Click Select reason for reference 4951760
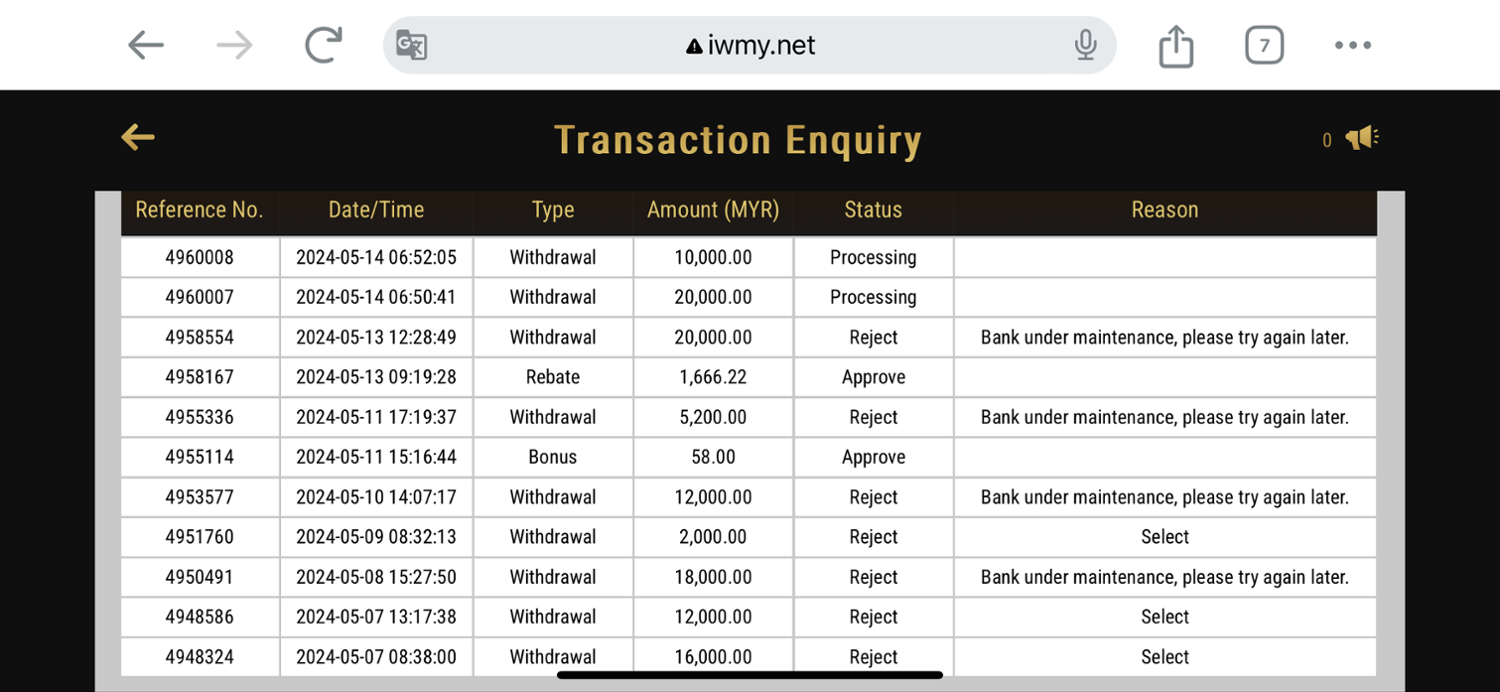Viewport: 1500px width, 692px height. tap(1165, 537)
